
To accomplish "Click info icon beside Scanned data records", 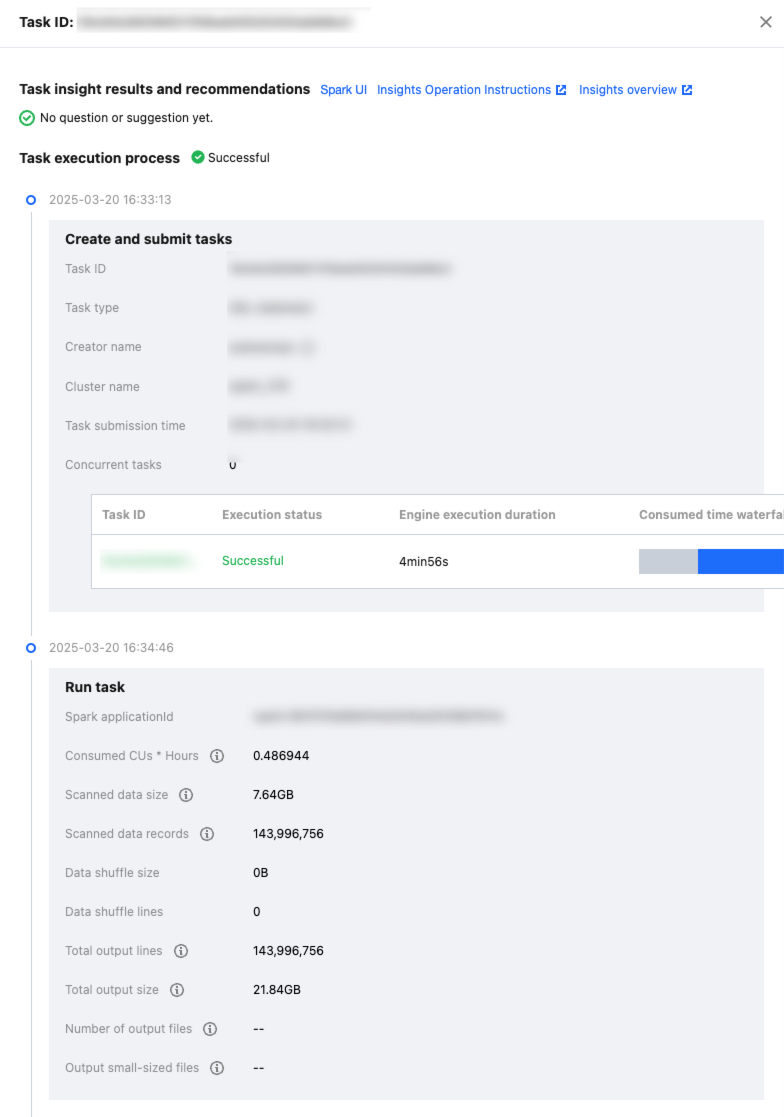I will pyautogui.click(x=207, y=834).
